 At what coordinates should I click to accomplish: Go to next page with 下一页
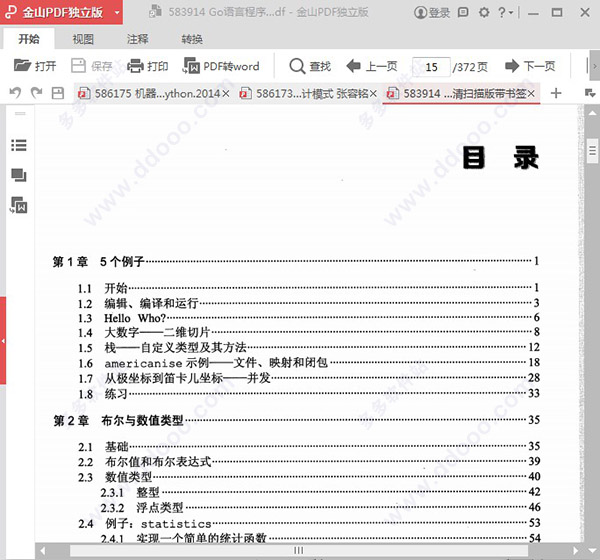530,66
